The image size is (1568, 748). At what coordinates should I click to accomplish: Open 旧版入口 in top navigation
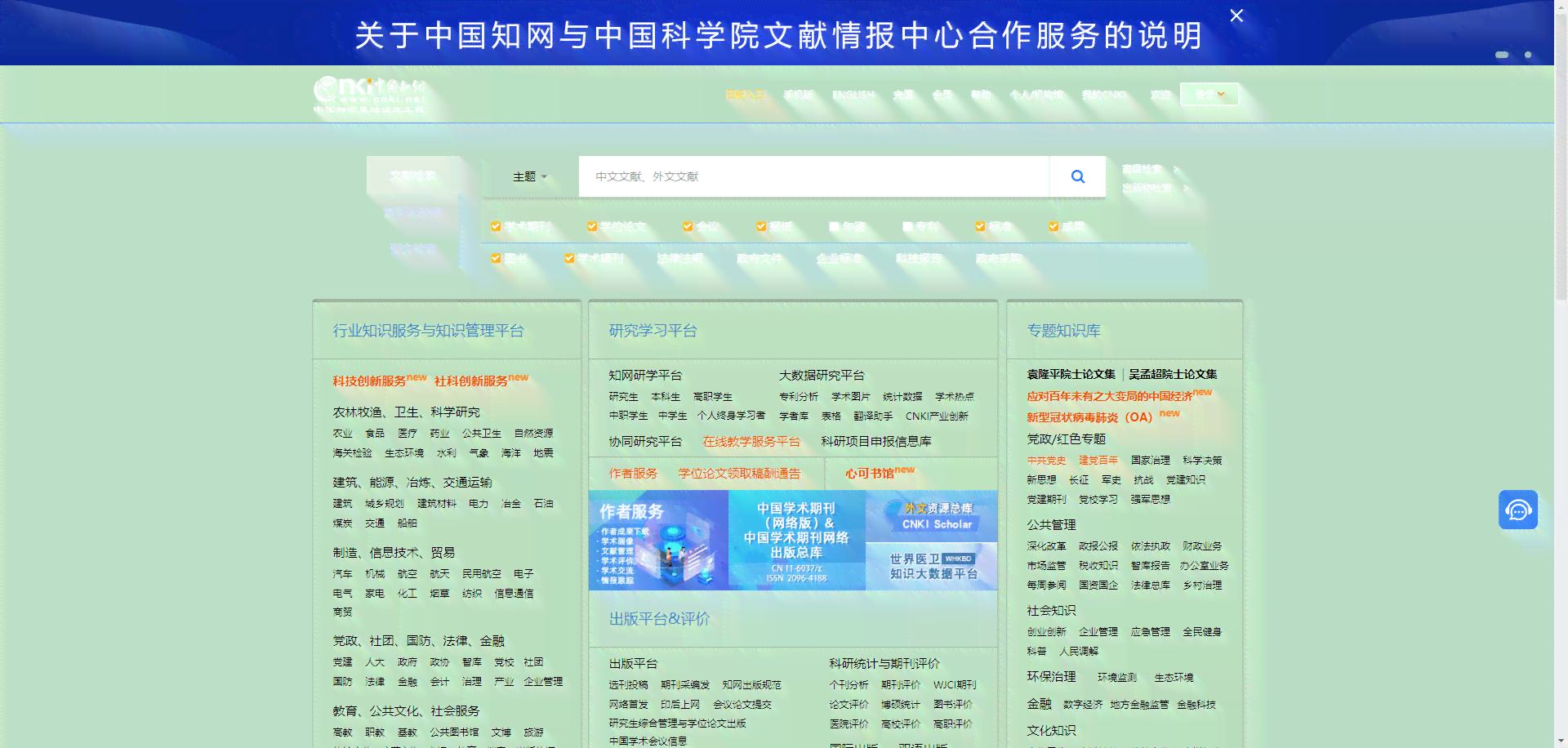(x=746, y=95)
